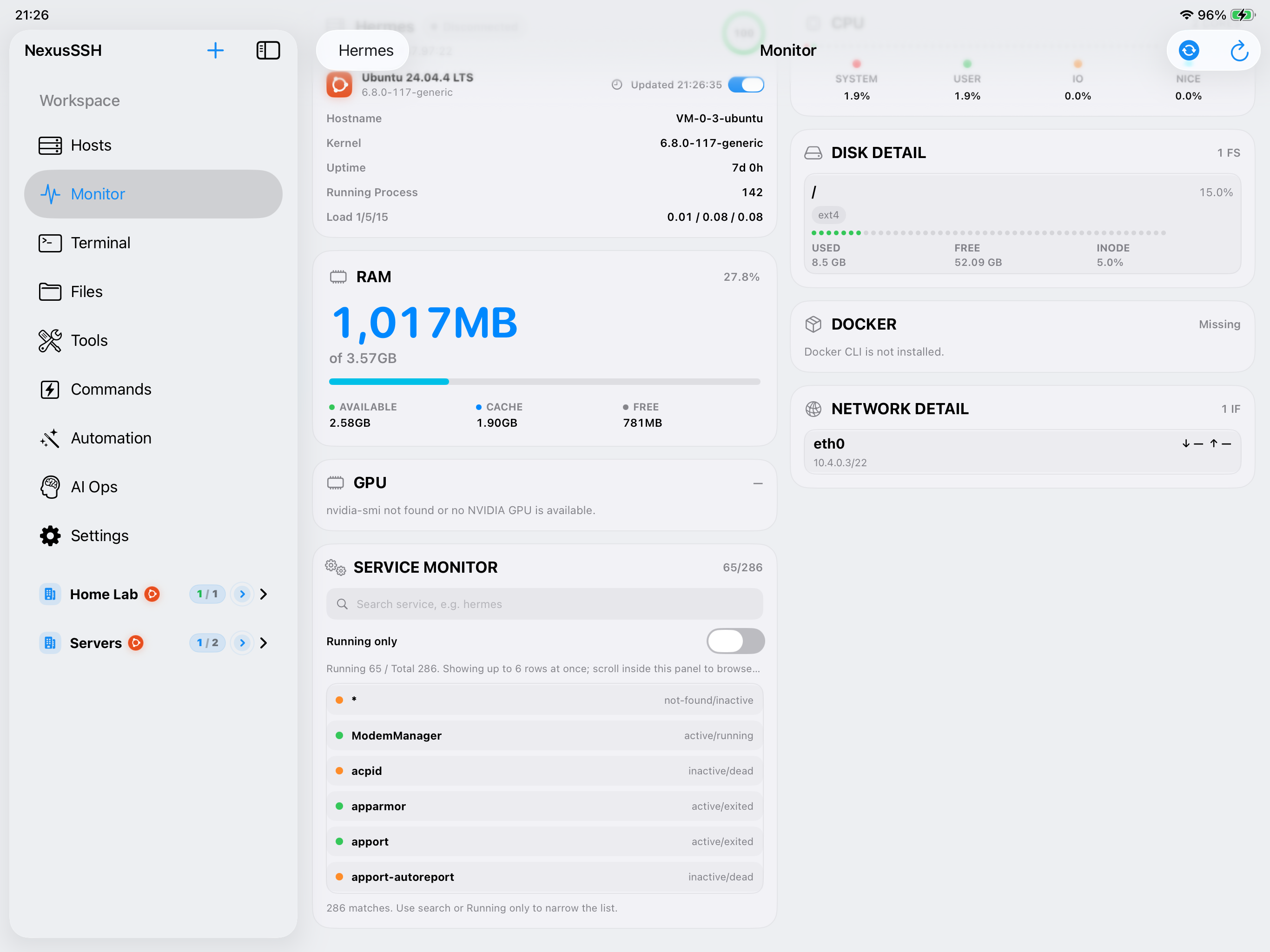
Task: Expand the Home Lab group chevron
Action: coord(264,594)
